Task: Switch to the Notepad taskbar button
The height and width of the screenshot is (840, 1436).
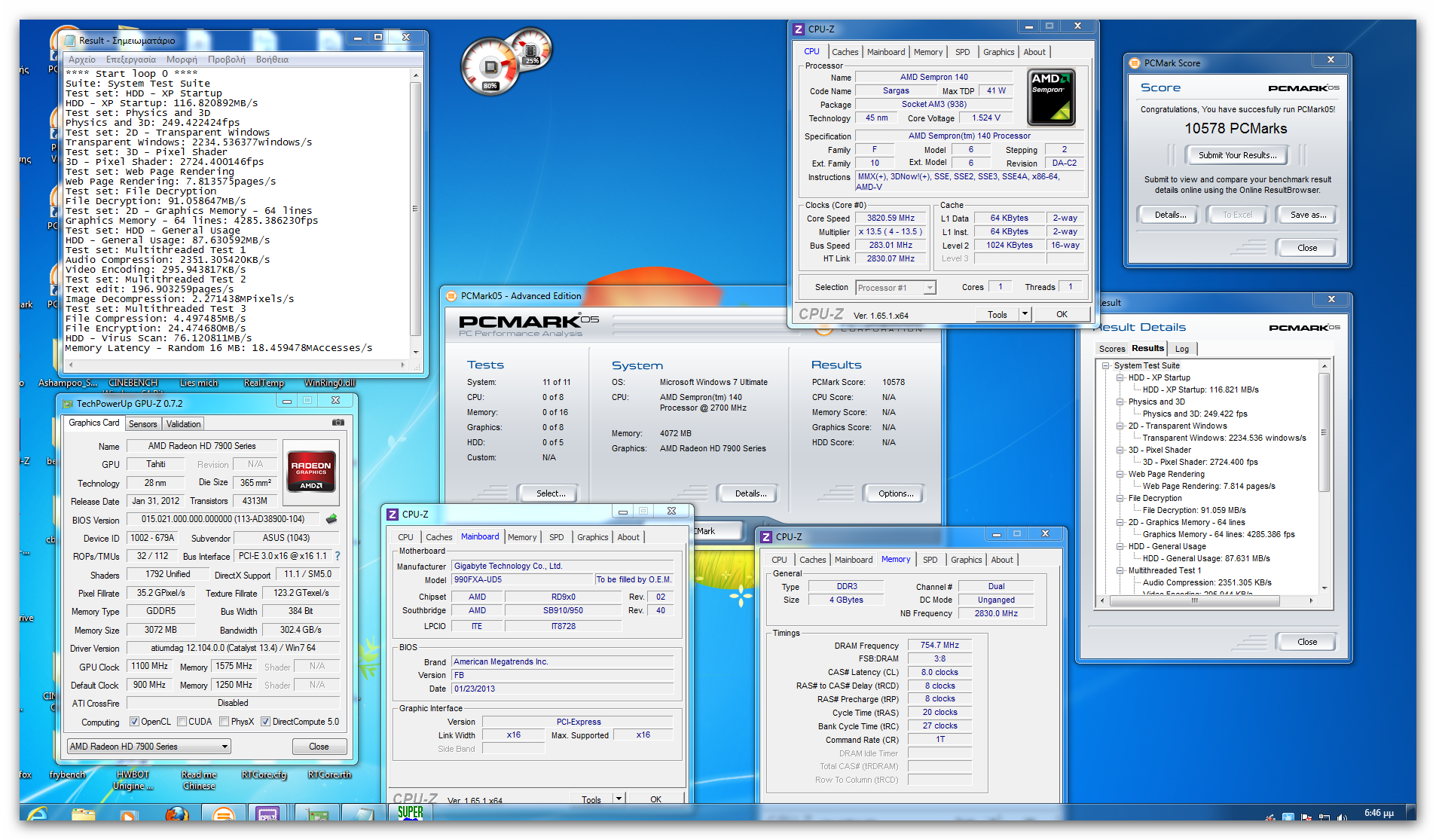Action: coord(363,814)
